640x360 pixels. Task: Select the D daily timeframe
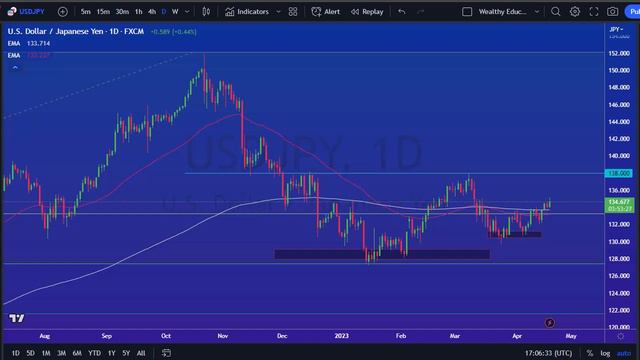[x=164, y=12]
